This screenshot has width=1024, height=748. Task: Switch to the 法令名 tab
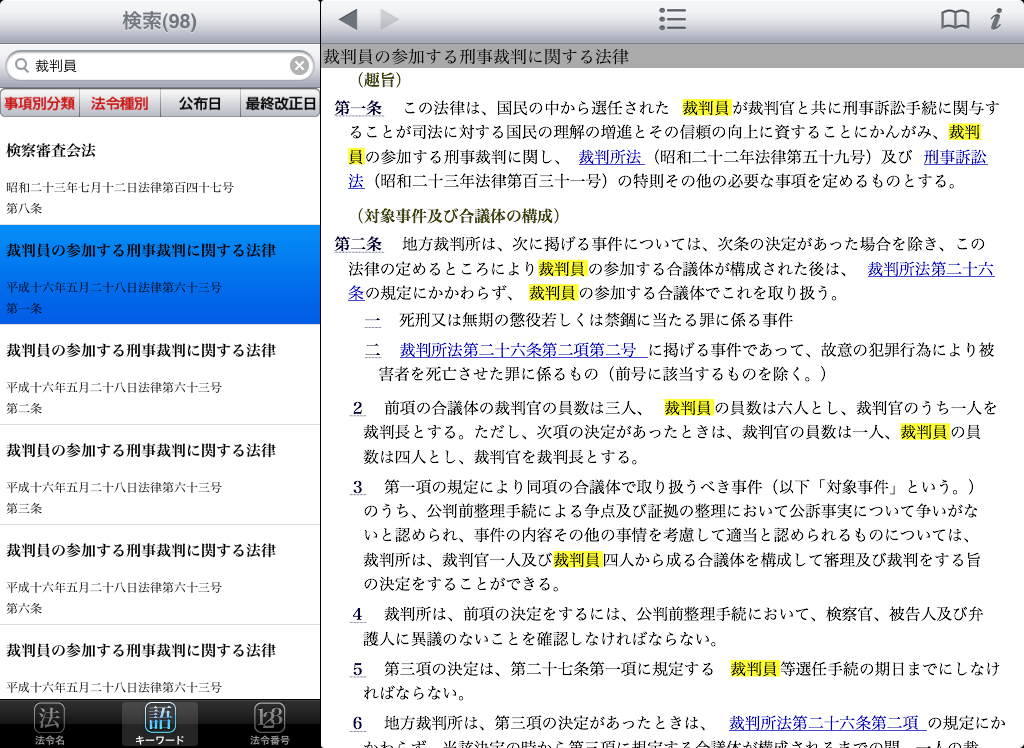[x=50, y=724]
